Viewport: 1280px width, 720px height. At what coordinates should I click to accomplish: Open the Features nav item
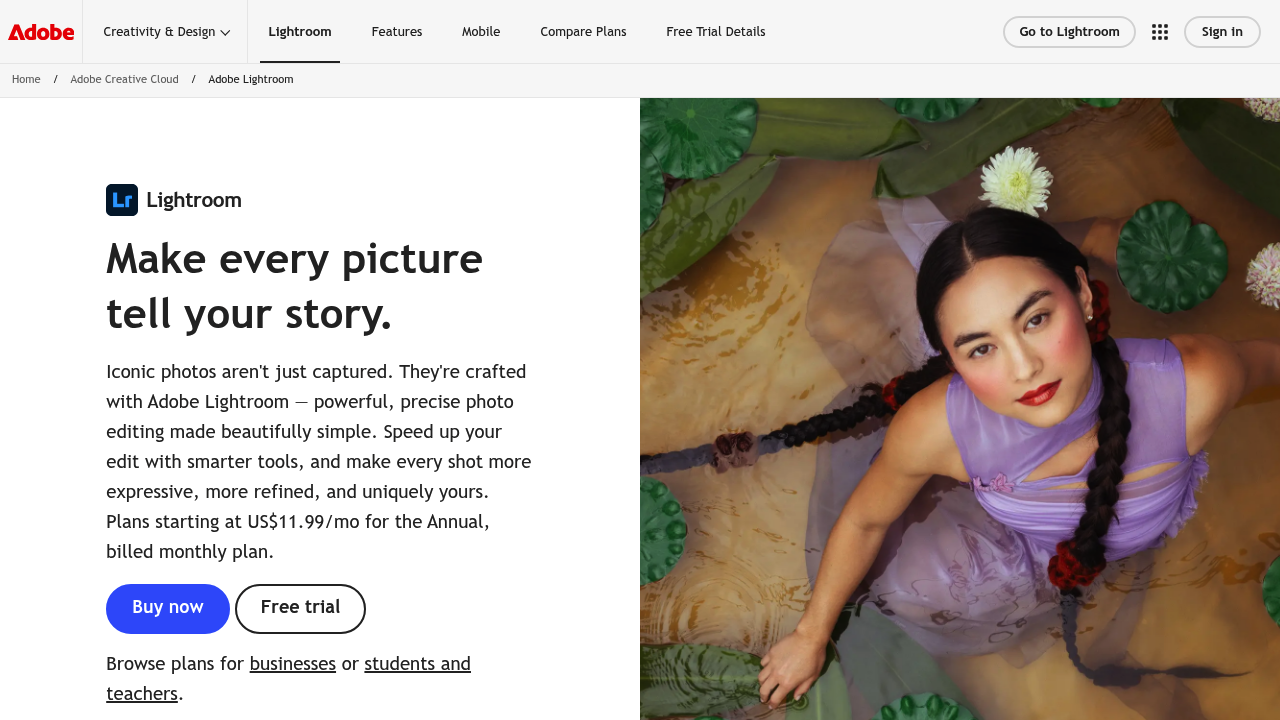pyautogui.click(x=397, y=32)
